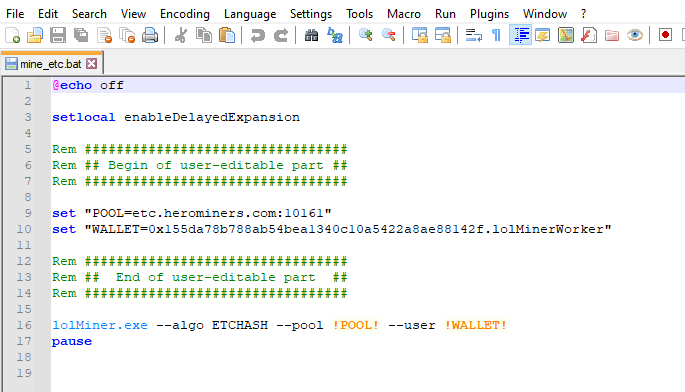The image size is (685, 392).
Task: Click the Close All documents icon
Action: 127,35
